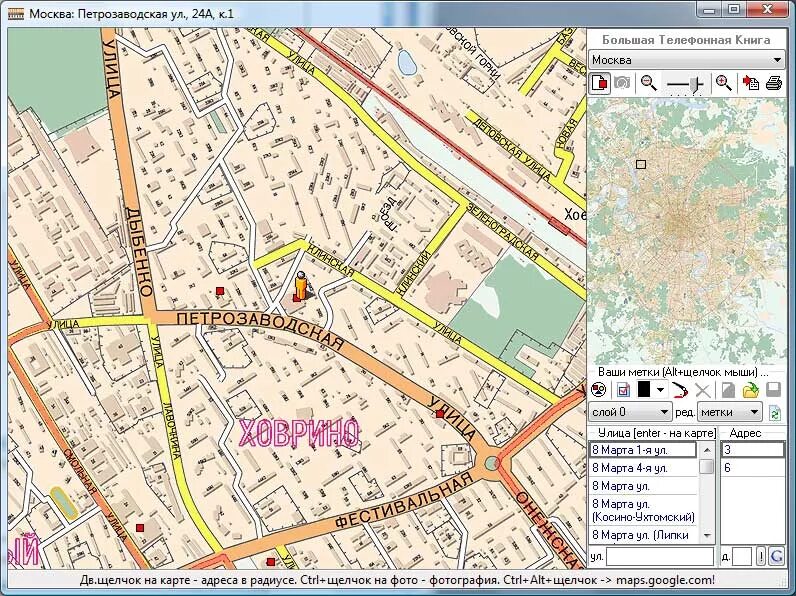Click the round shapes marker-type icon
Image resolution: width=796 pixels, height=596 pixels.
(x=599, y=390)
